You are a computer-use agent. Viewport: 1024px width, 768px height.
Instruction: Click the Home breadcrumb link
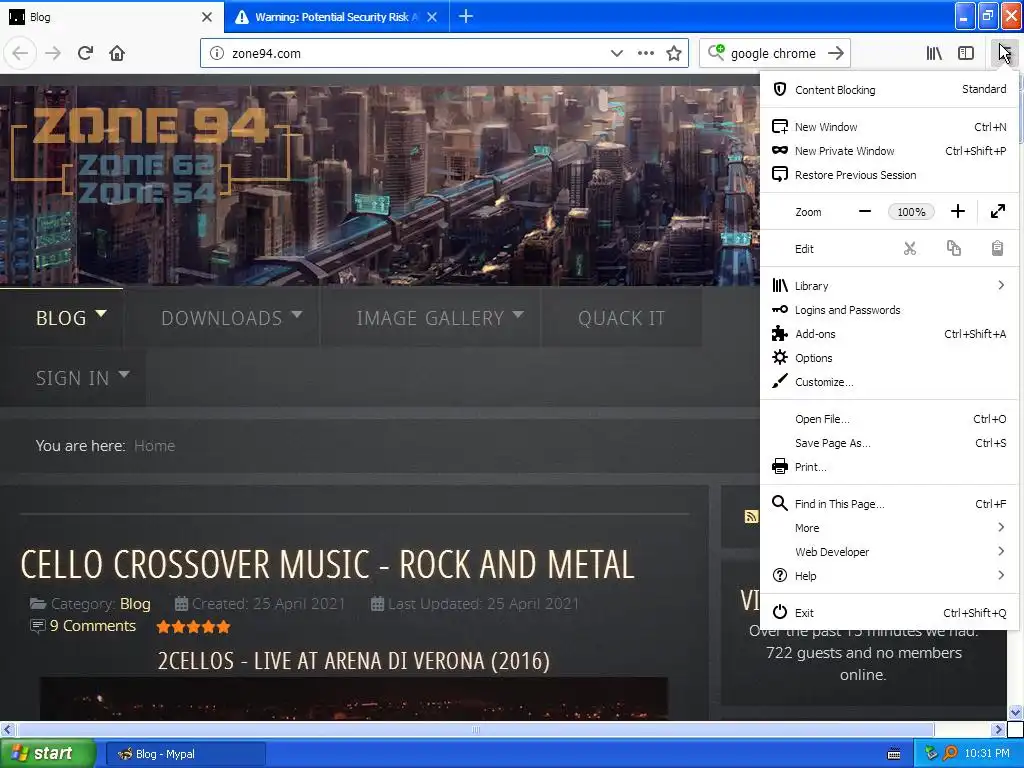tap(154, 445)
